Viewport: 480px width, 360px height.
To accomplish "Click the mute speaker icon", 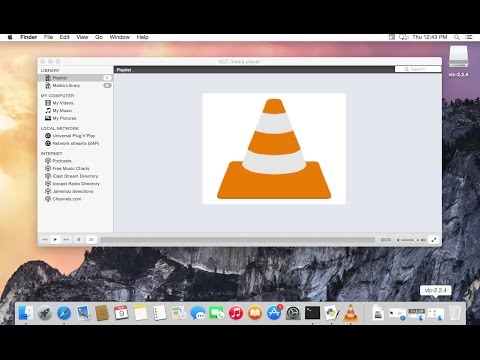I will [x=398, y=240].
